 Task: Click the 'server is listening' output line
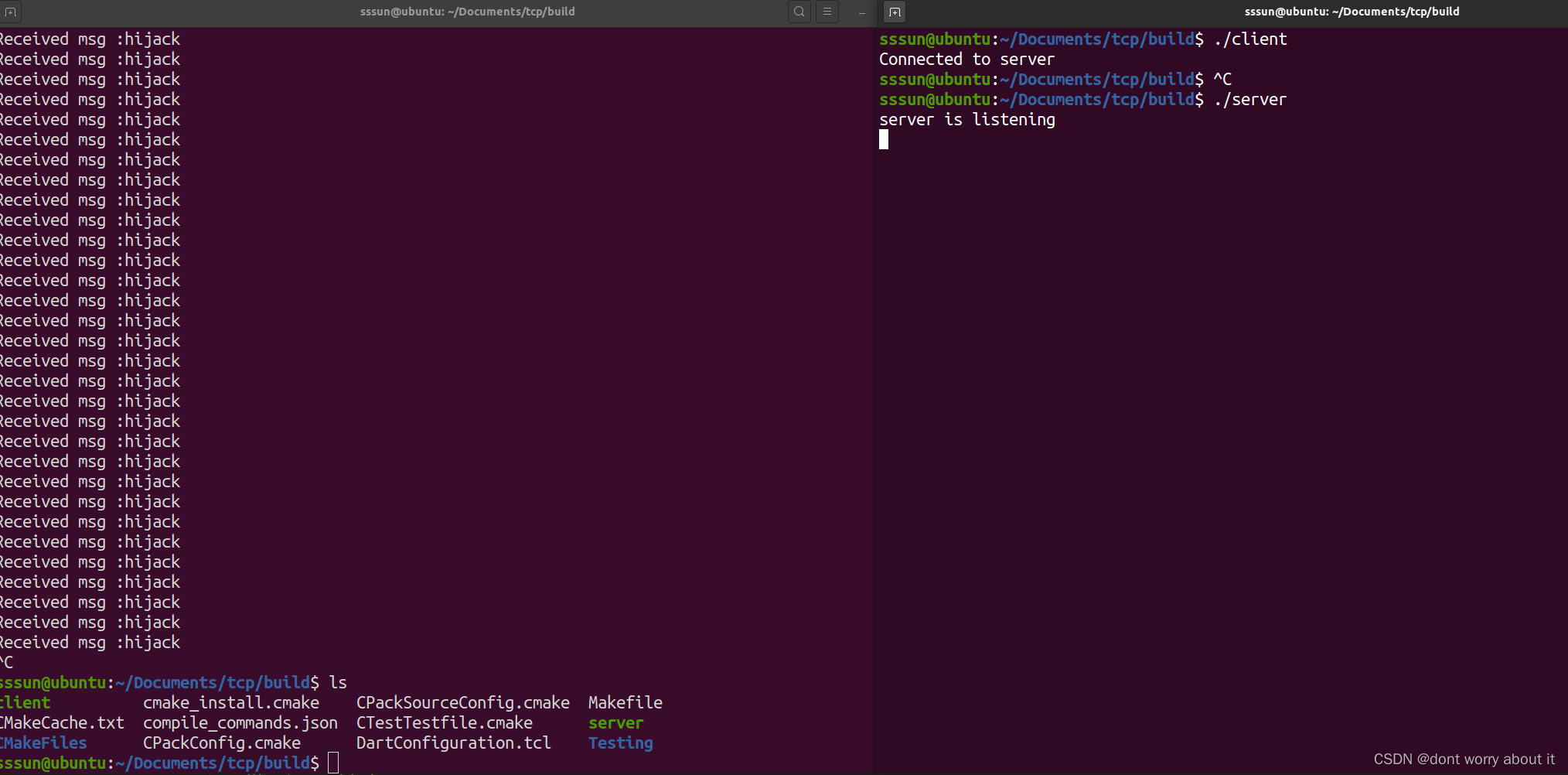click(967, 119)
